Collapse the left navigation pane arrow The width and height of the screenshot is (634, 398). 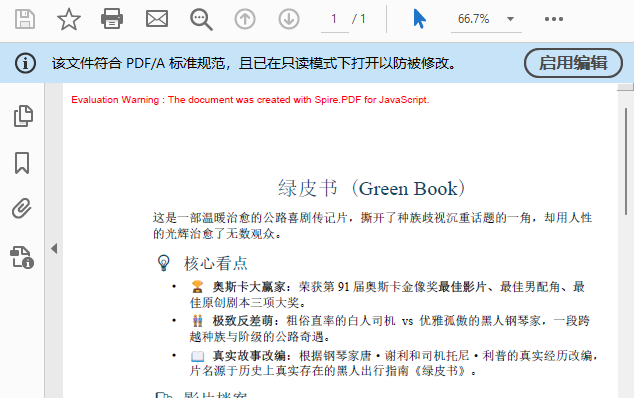click(x=54, y=248)
